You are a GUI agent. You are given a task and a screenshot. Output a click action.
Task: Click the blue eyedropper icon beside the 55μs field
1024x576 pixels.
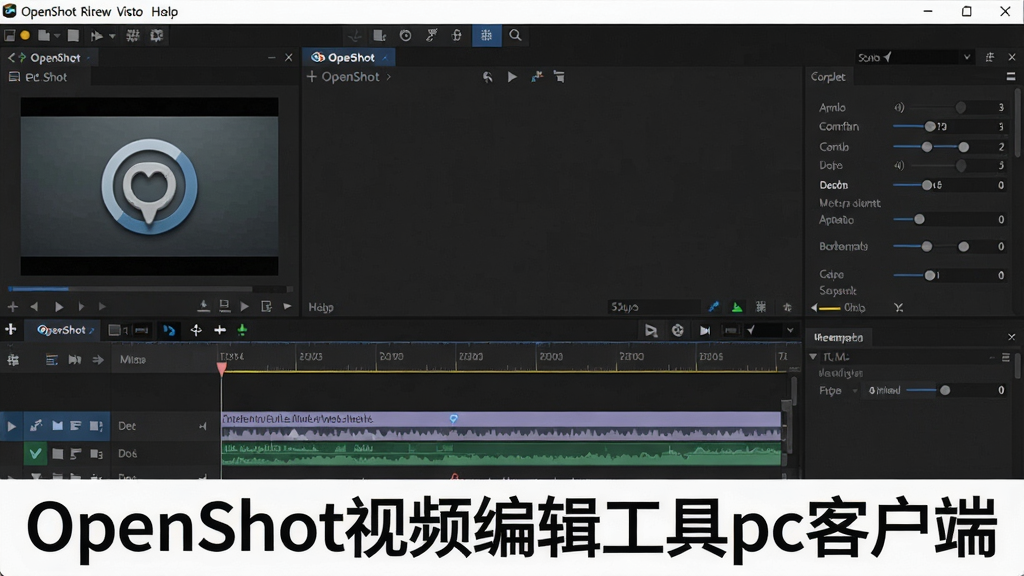tap(714, 306)
